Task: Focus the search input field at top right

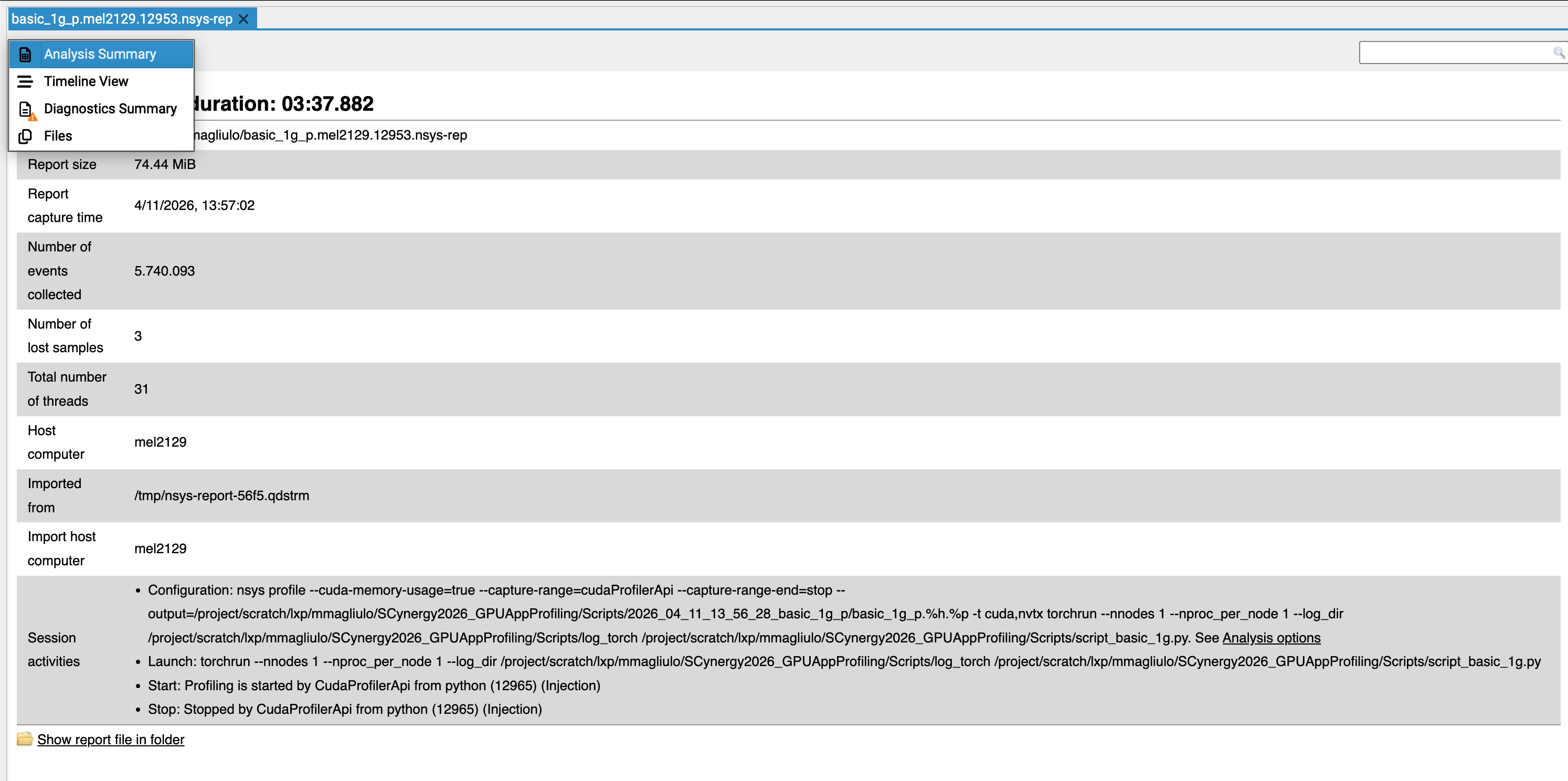Action: point(1455,52)
